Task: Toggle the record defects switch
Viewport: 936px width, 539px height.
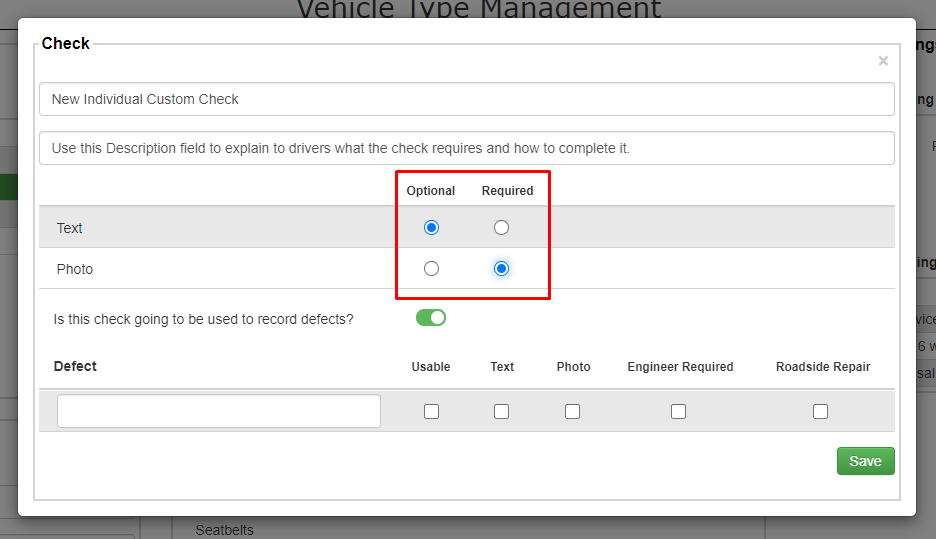Action: 431,318
